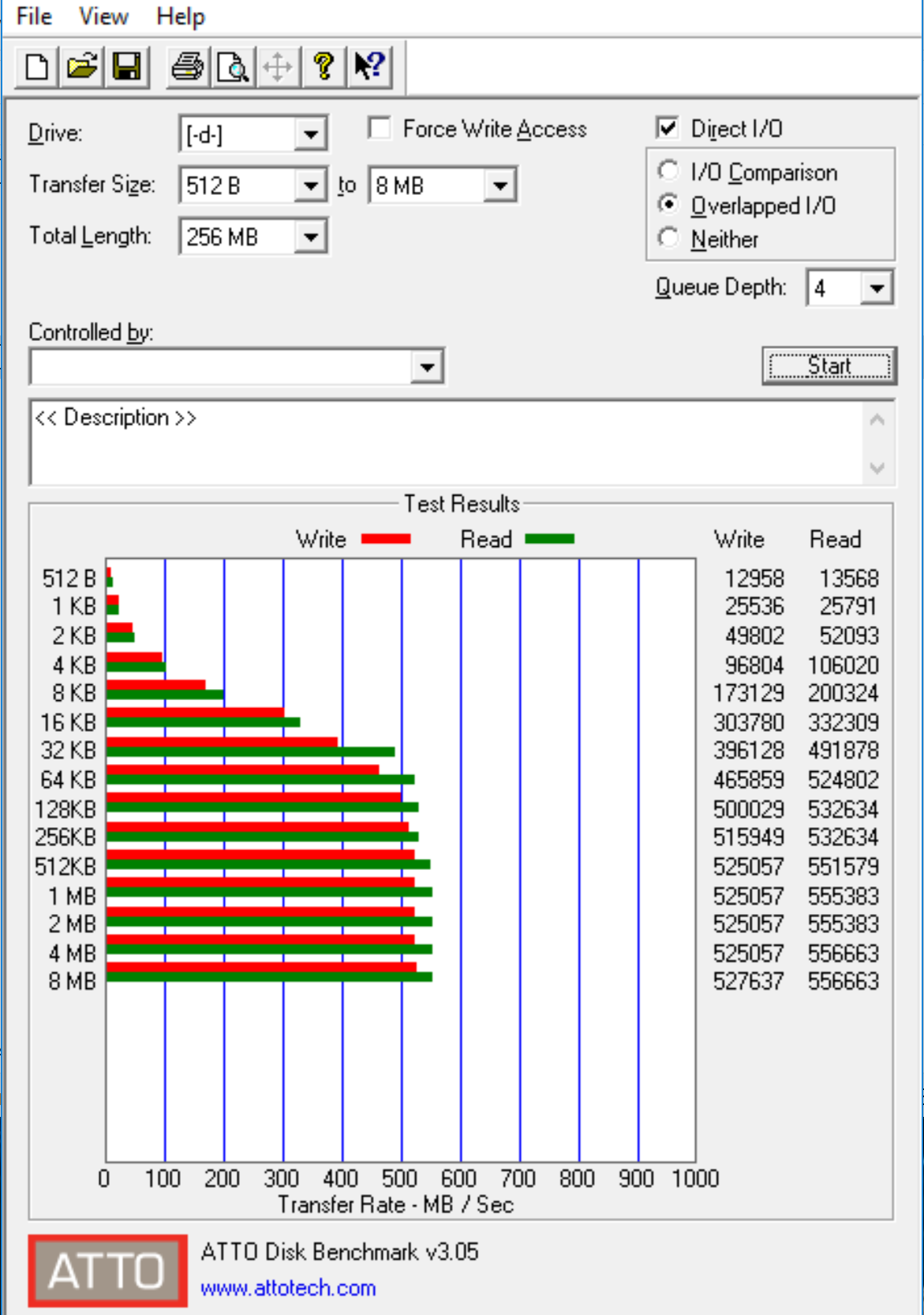The image size is (924, 1315).
Task: Expand the Controlled by dropdown
Action: point(427,367)
